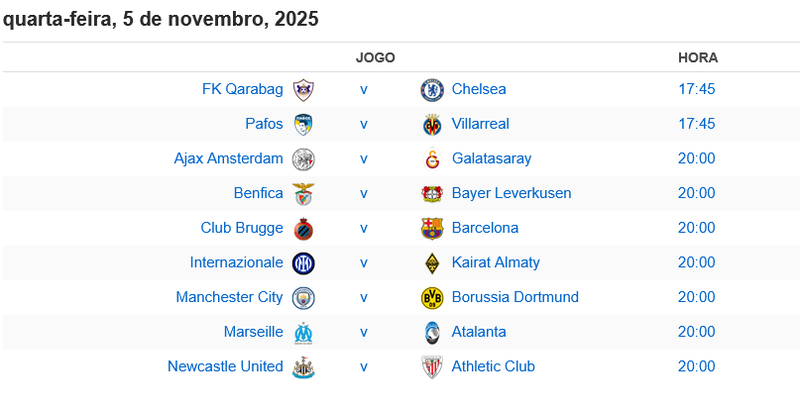The image size is (800, 411).
Task: Click the Marseille club crest icon
Action: click(x=303, y=333)
